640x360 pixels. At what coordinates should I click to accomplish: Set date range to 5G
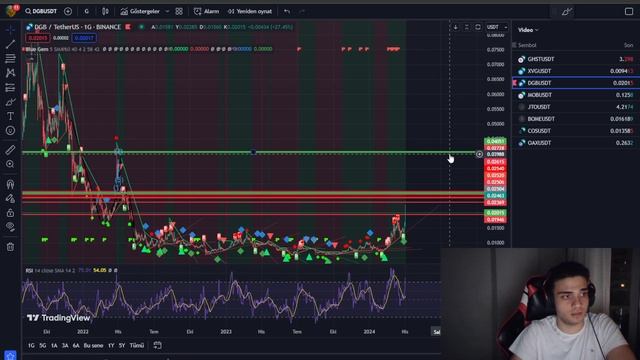pos(43,346)
